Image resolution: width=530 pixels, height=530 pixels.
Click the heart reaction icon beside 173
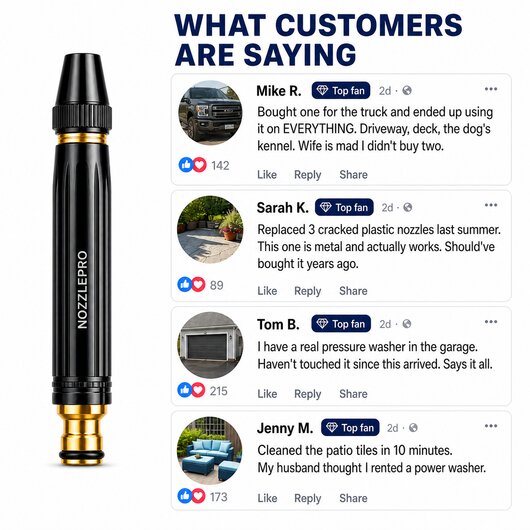click(x=198, y=496)
